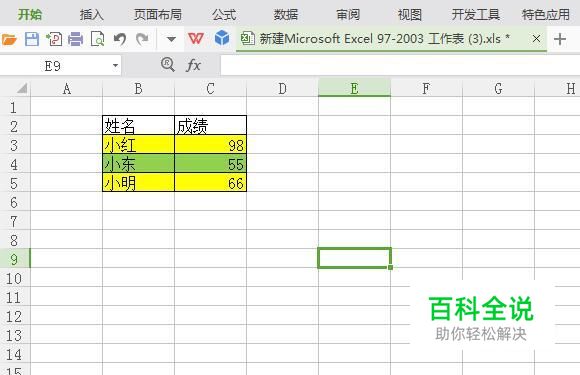Select row 1 header

15,108
